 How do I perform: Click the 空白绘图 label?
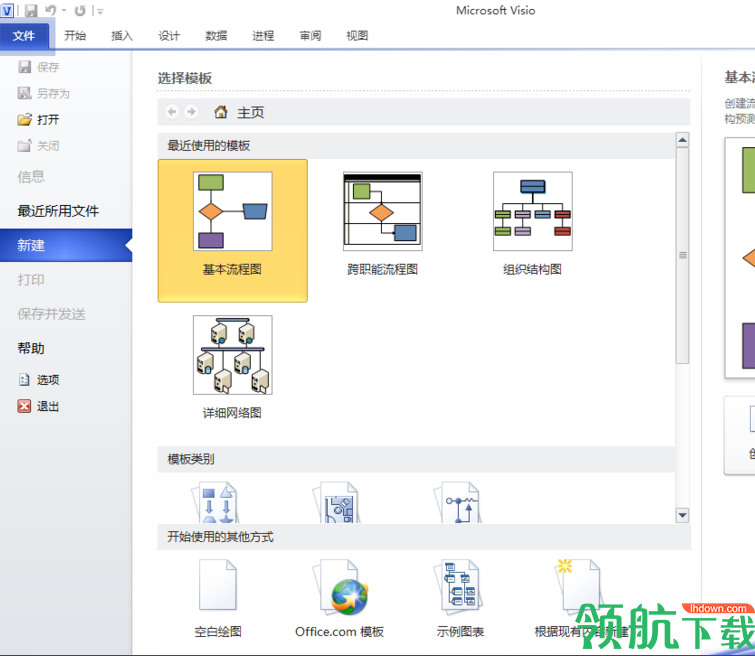click(218, 631)
